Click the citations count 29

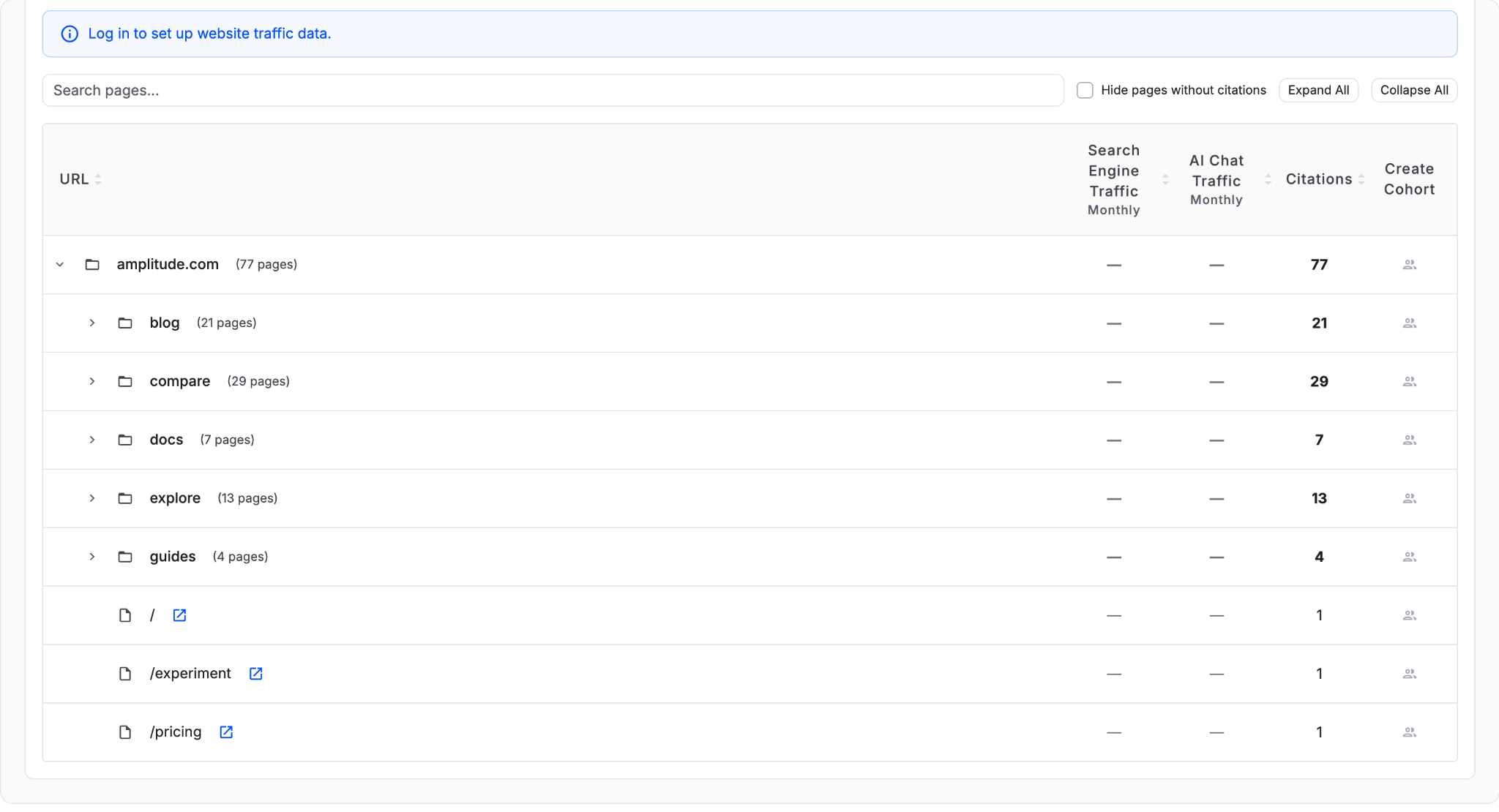tap(1319, 382)
